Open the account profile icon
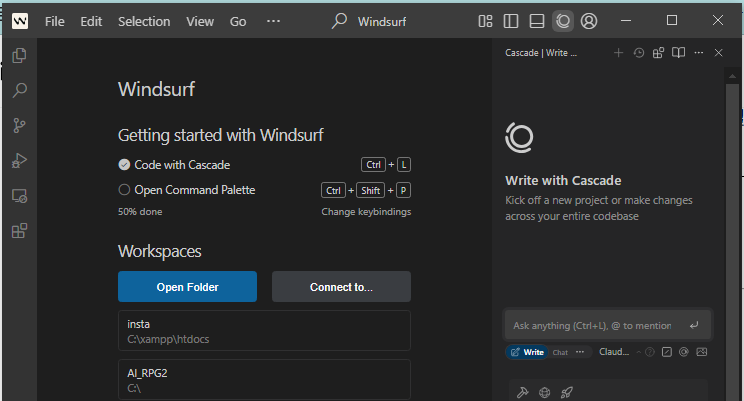744x401 pixels. click(x=589, y=21)
